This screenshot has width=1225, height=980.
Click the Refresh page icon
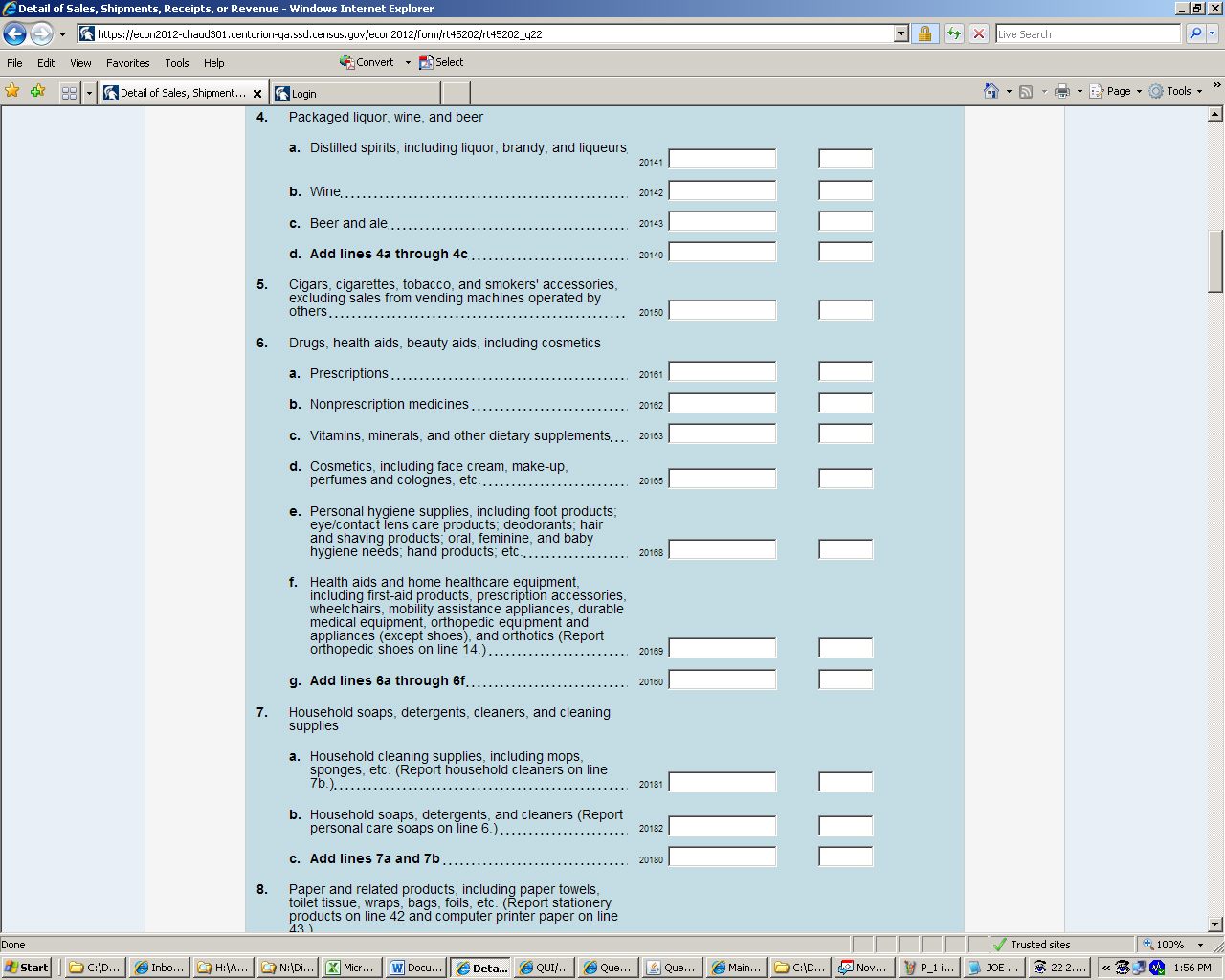(x=953, y=34)
